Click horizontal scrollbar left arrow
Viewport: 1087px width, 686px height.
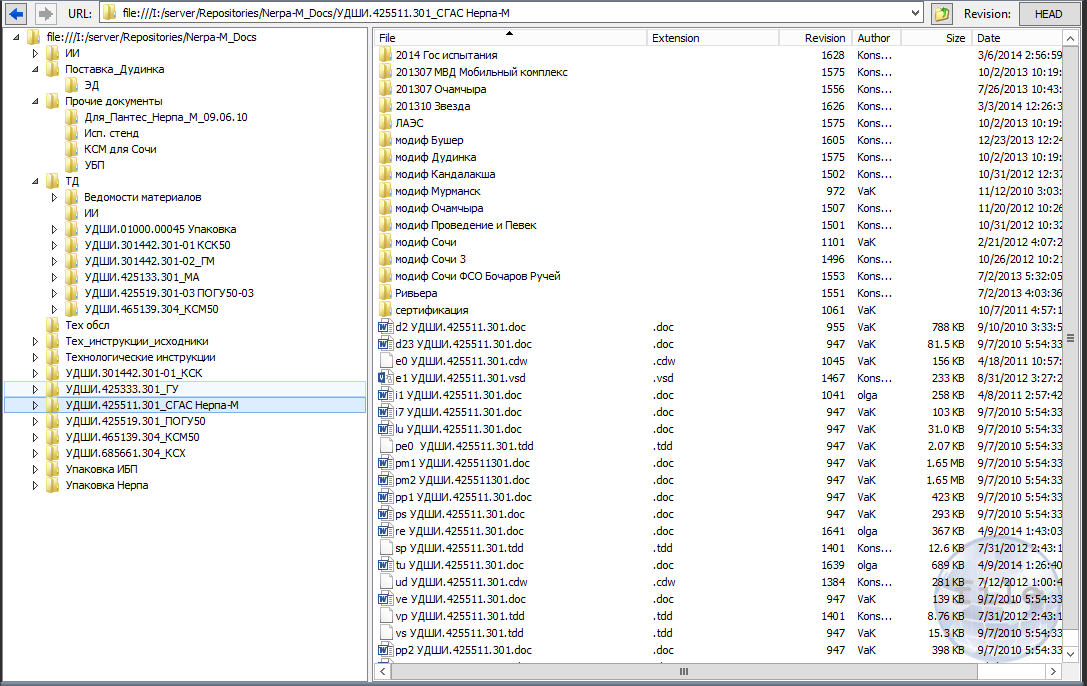(x=383, y=671)
